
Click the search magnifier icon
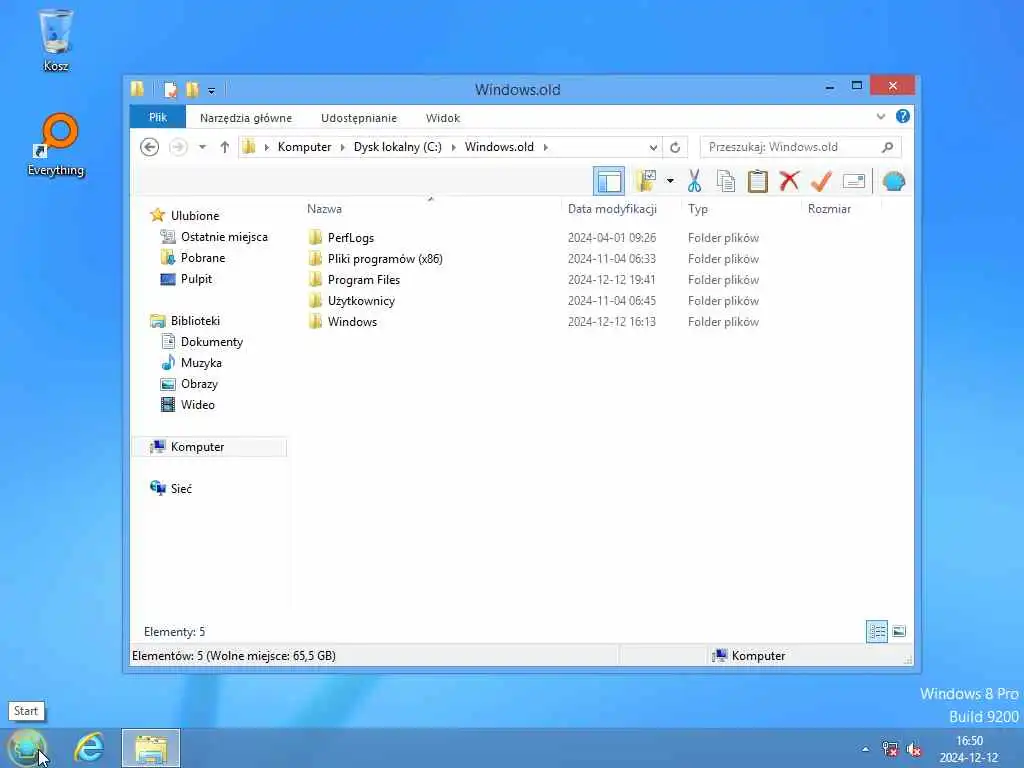tap(888, 147)
